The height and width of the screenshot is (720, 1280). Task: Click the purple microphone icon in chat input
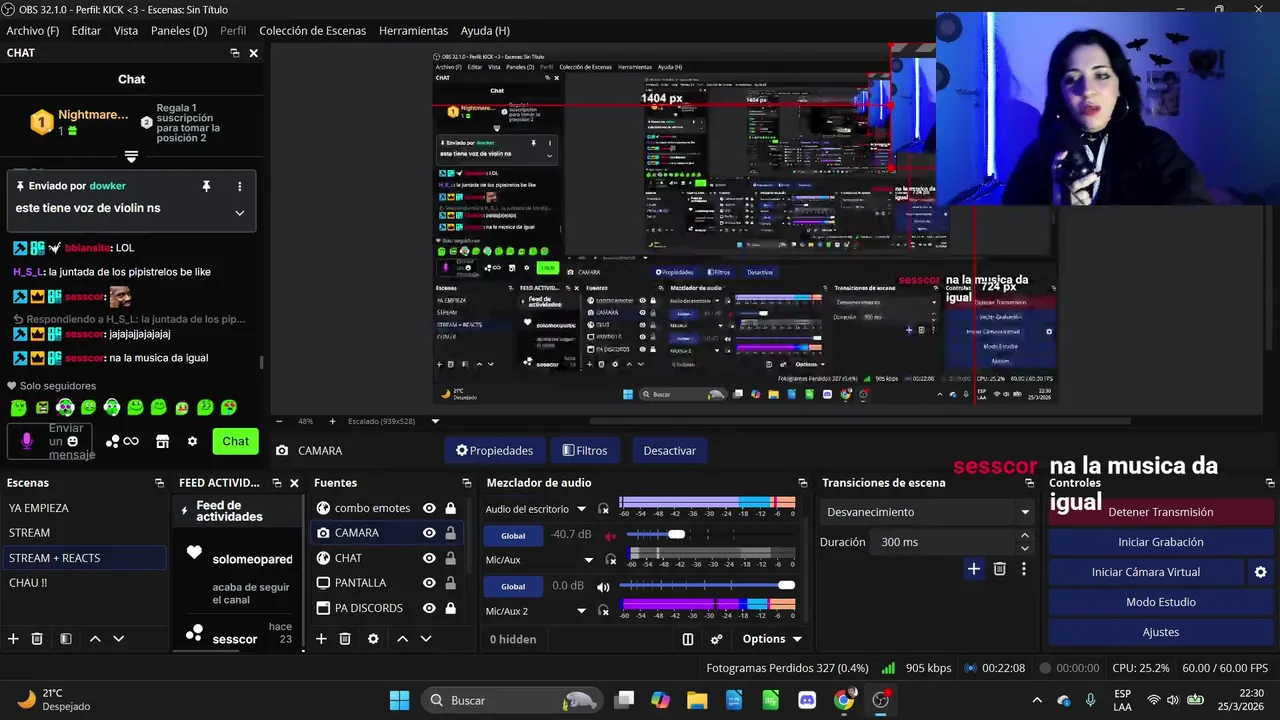tap(27, 441)
